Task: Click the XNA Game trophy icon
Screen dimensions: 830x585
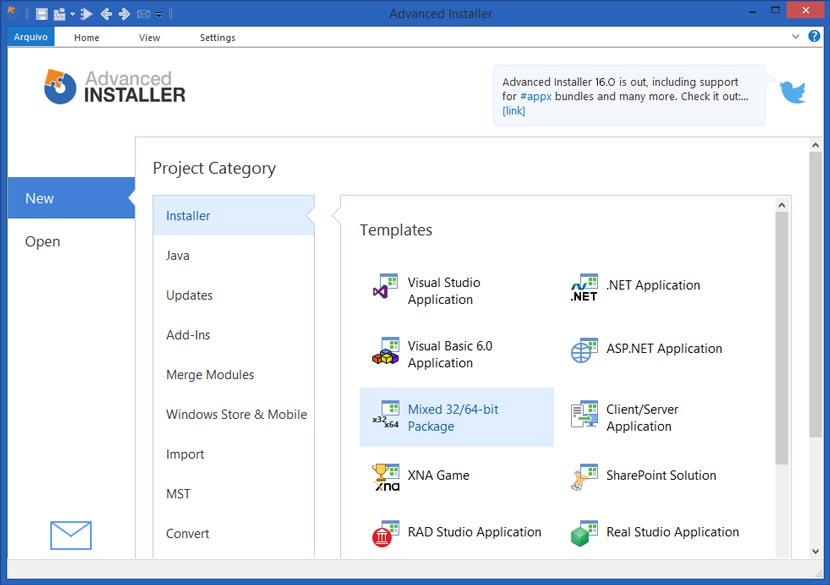Action: coord(386,477)
